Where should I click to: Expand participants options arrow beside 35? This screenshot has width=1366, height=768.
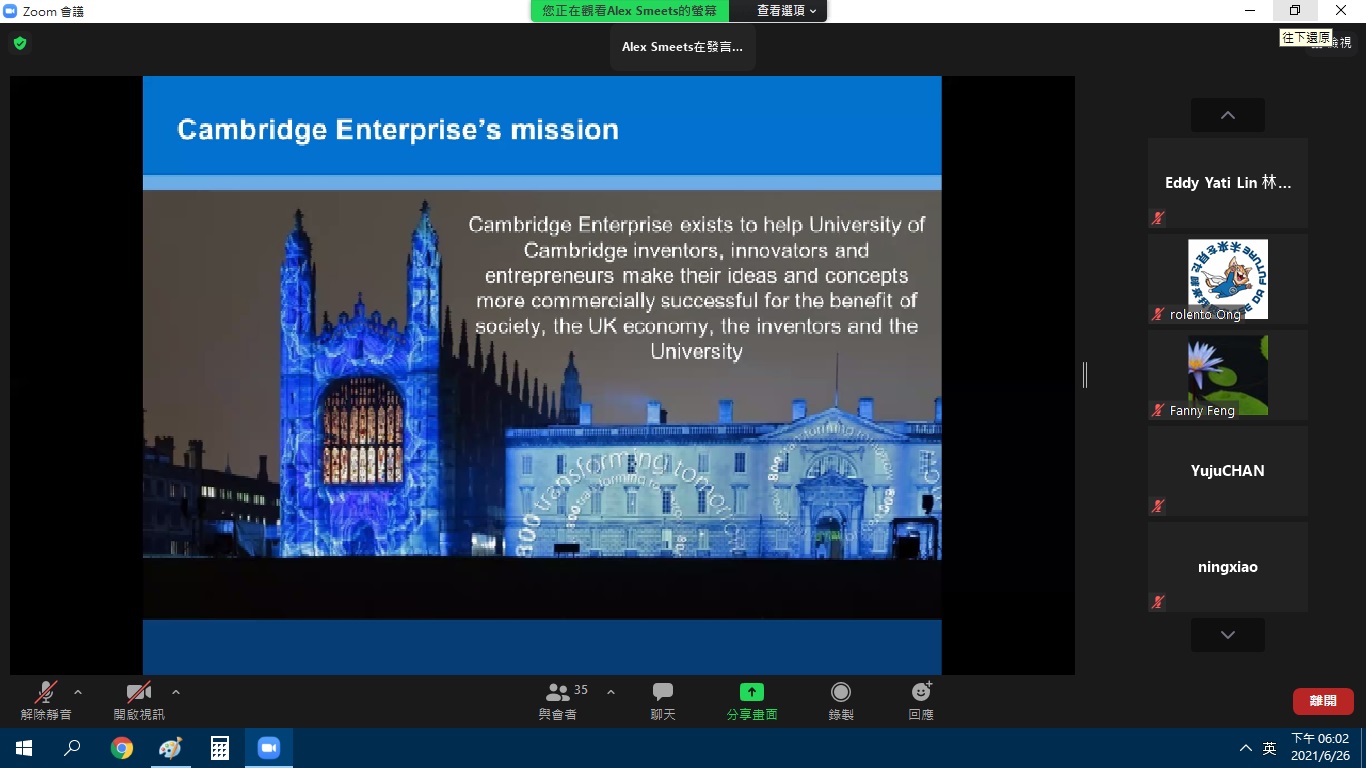(x=611, y=691)
